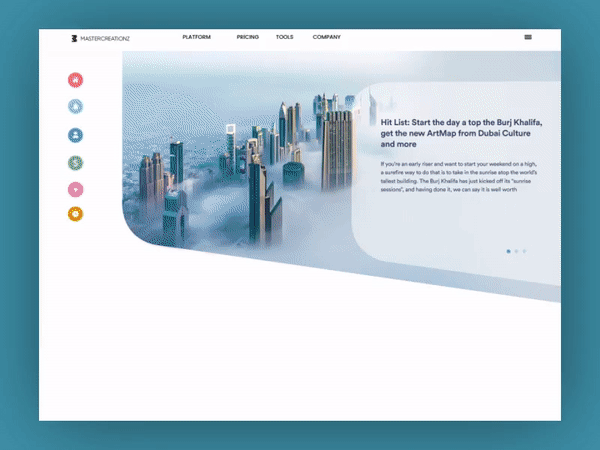Click the MasterCreationz logo icon
This screenshot has height=450, width=600.
(x=73, y=38)
